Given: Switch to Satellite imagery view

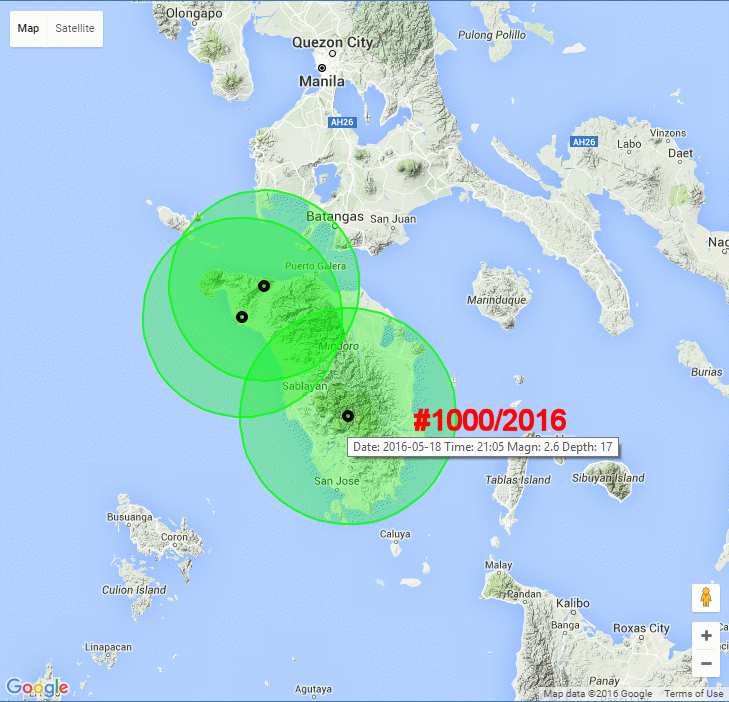Looking at the screenshot, I should coord(75,28).
